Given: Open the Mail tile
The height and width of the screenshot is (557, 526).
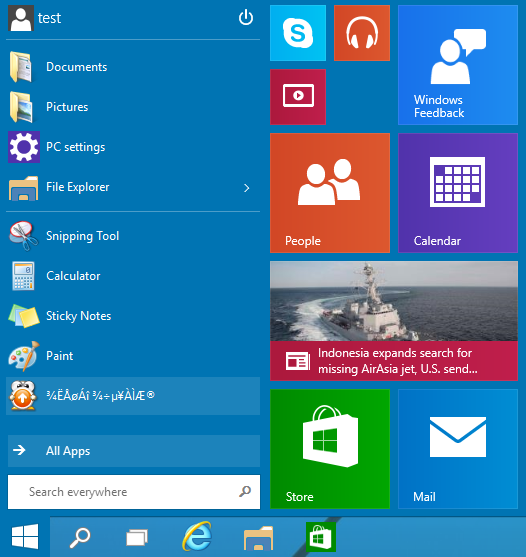Looking at the screenshot, I should pyautogui.click(x=458, y=449).
